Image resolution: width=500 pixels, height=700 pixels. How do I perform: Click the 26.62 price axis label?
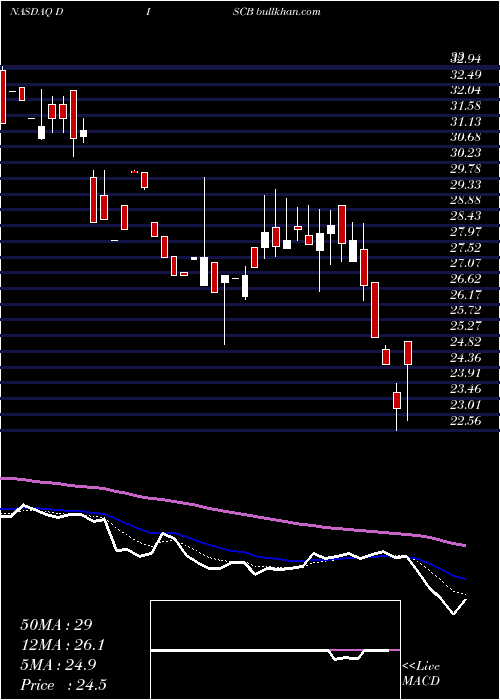466,279
